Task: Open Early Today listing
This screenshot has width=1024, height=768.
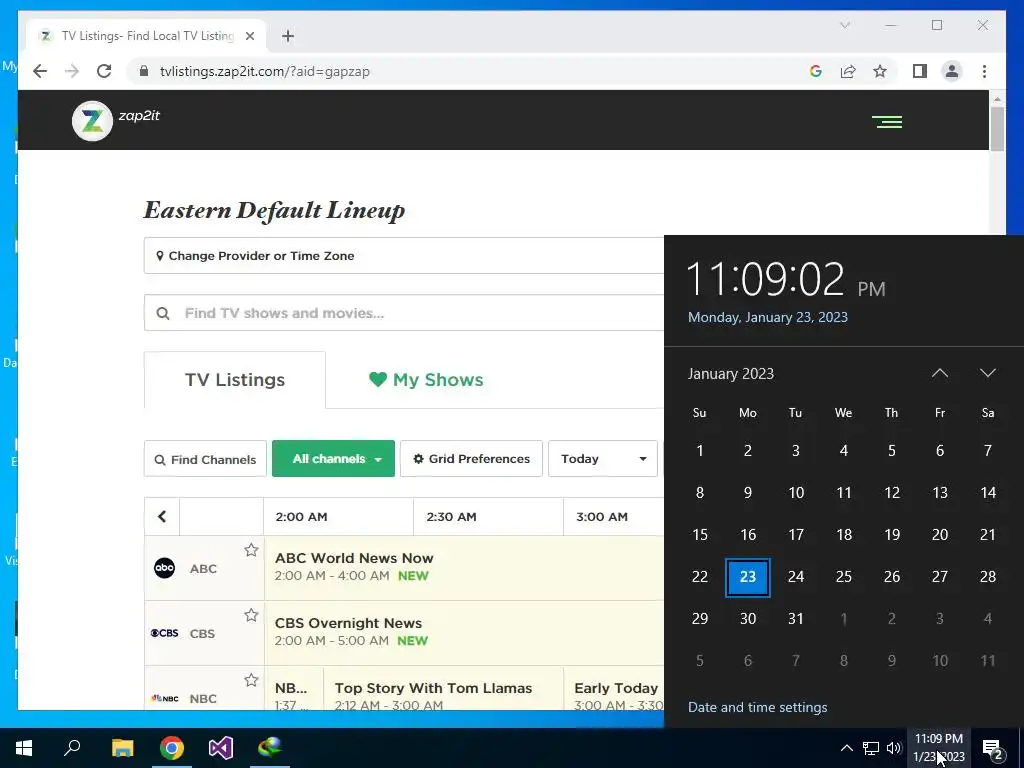Action: pos(614,688)
